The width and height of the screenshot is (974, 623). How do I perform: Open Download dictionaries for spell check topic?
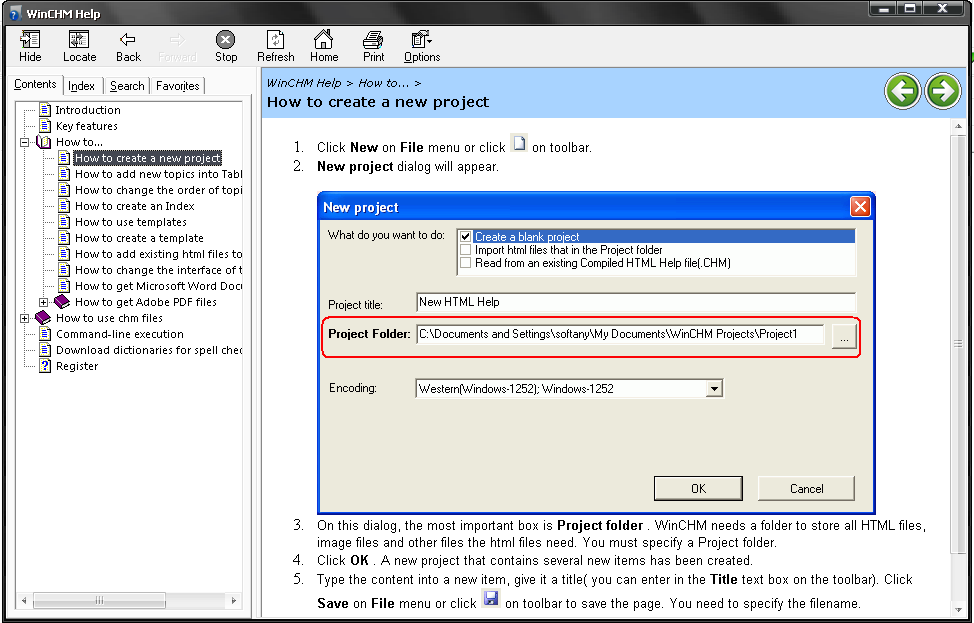pos(149,350)
